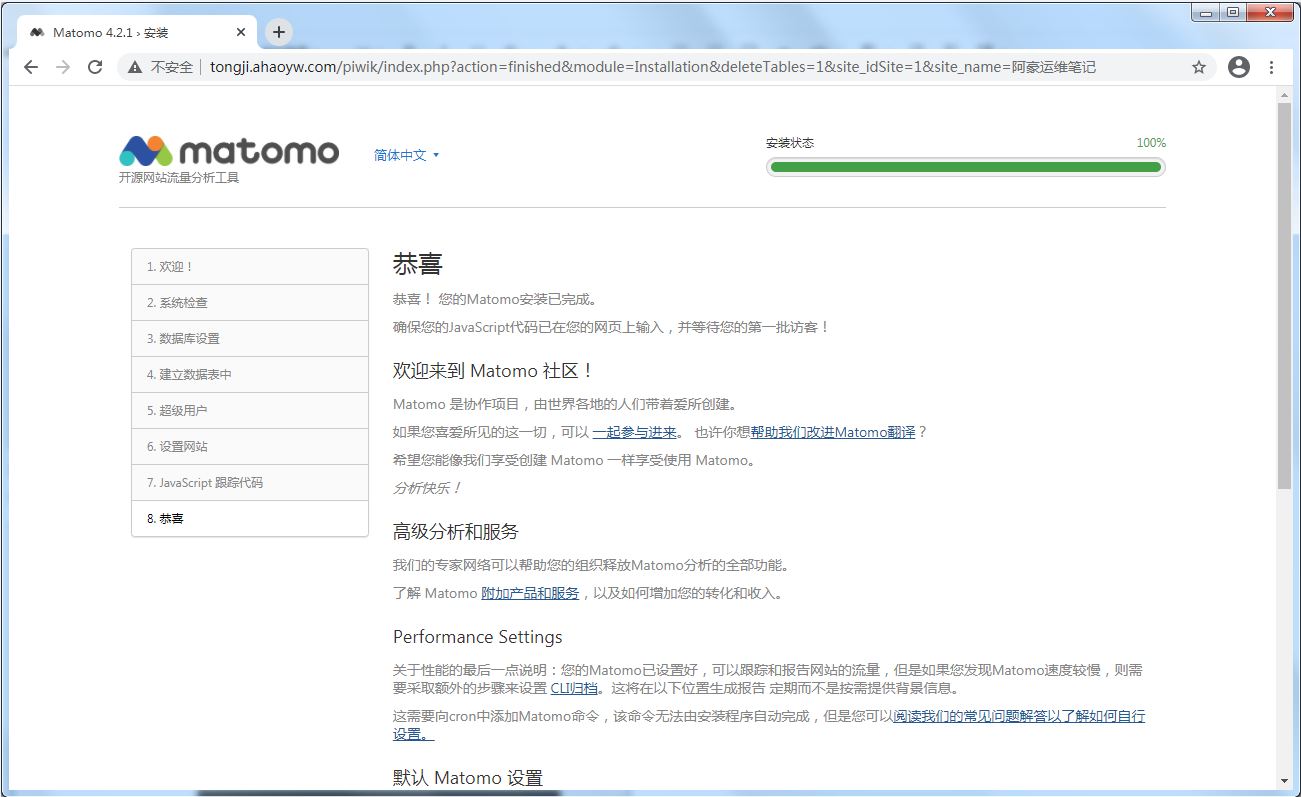
Task: Bookmark this page with the star icon
Action: pyautogui.click(x=1199, y=67)
